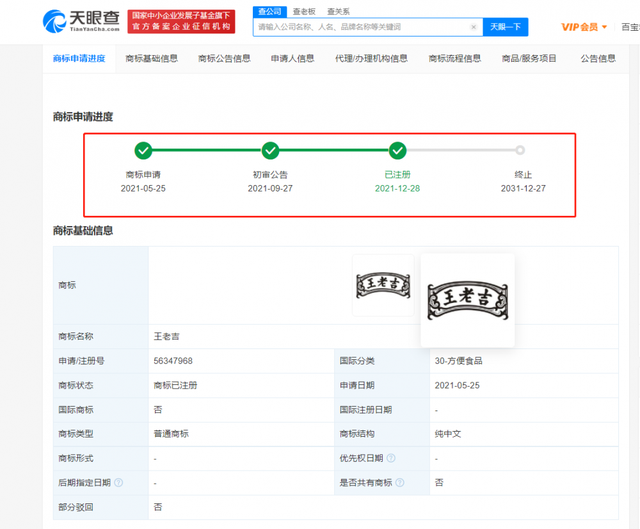
Task: Click the help icon beside 是否共有商标
Action: 400,482
